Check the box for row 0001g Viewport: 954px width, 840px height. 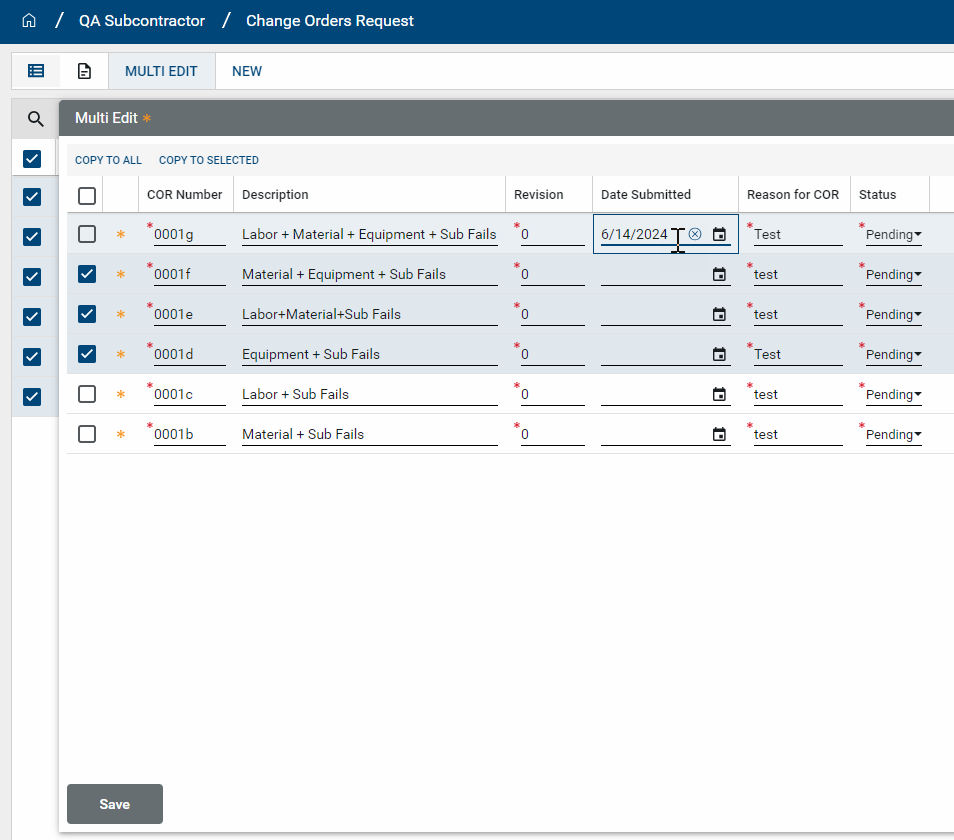pos(87,234)
